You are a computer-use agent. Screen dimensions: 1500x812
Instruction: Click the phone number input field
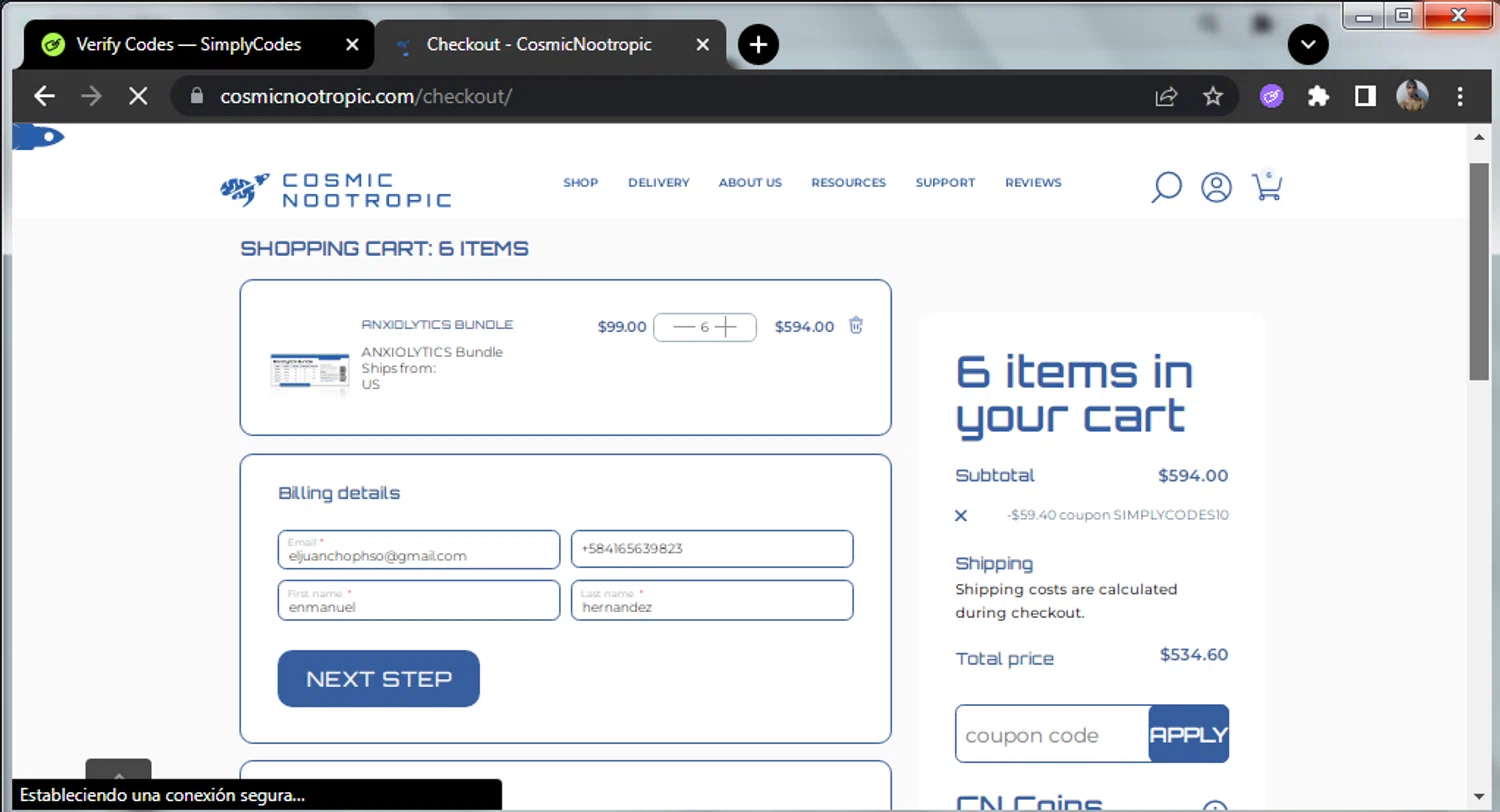(712, 549)
